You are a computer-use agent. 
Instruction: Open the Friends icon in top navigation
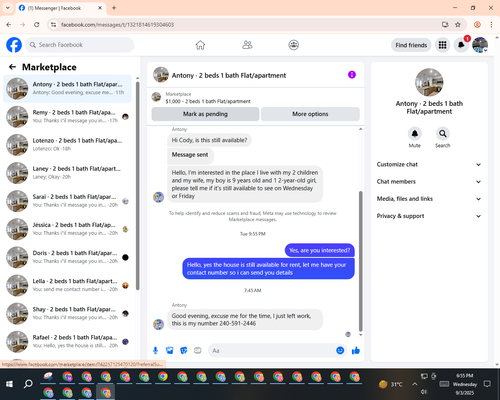coord(247,45)
